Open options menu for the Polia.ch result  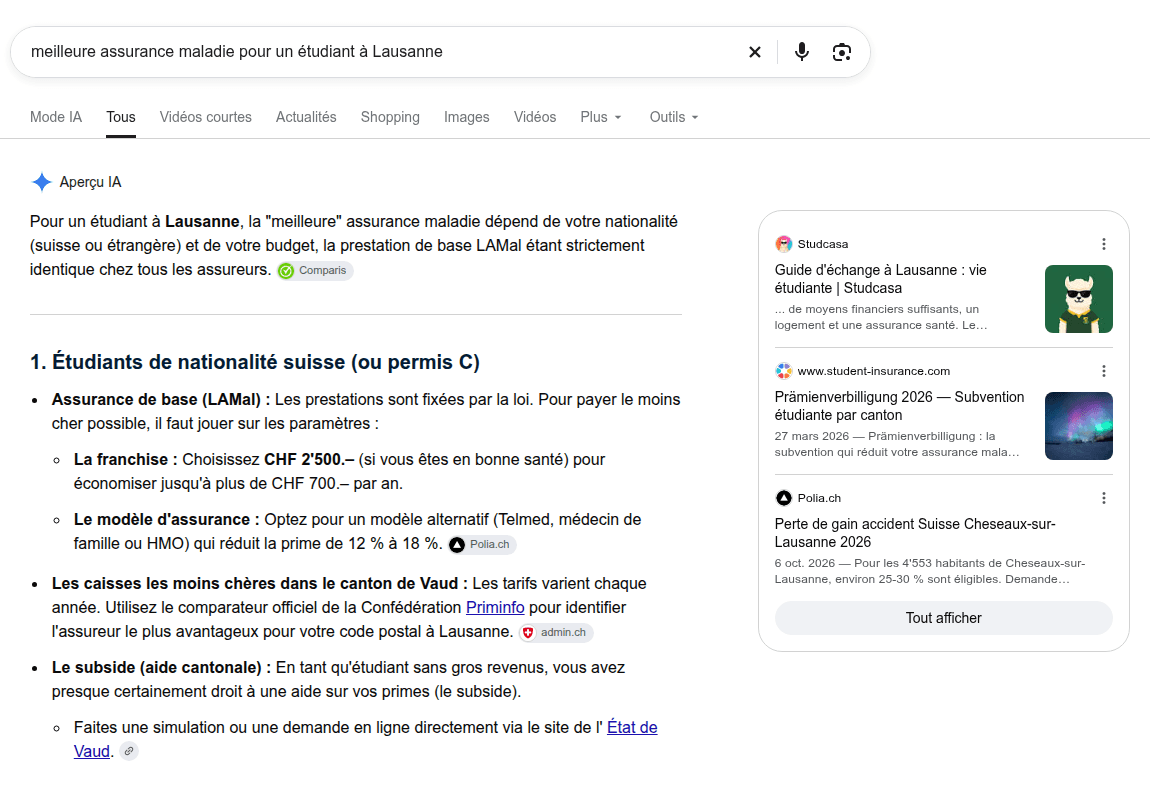point(1104,498)
